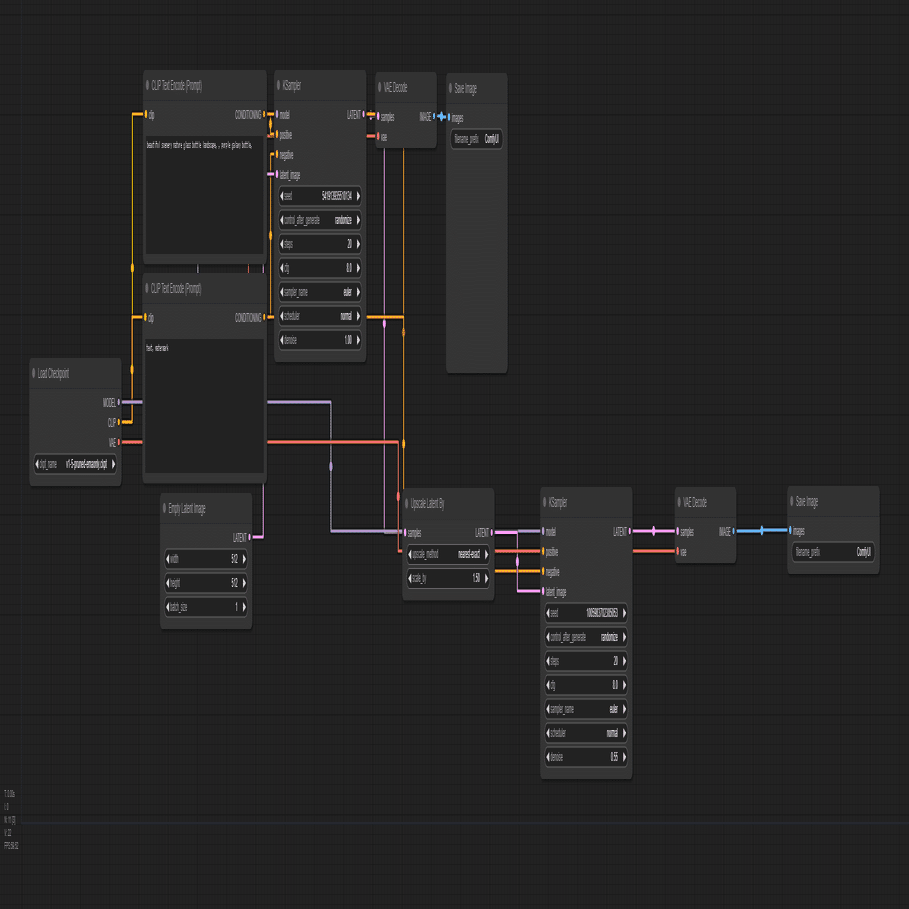Increase steps using right arrow in the denoise 1.00 KSampler
This screenshot has height=909, width=909.
point(358,244)
